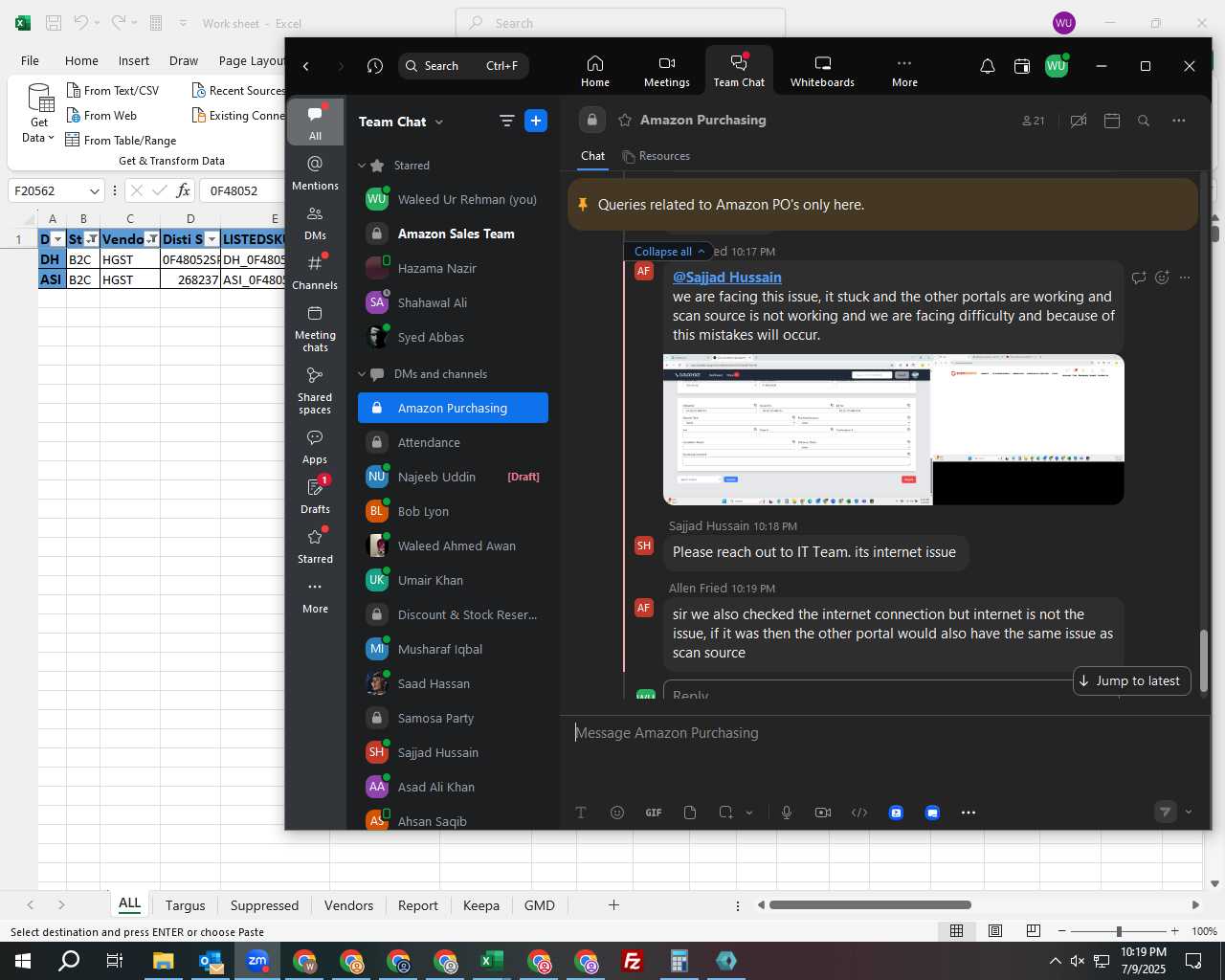The image size is (1225, 980).
Task: Open shared screenshot image in chat
Action: [x=893, y=430]
